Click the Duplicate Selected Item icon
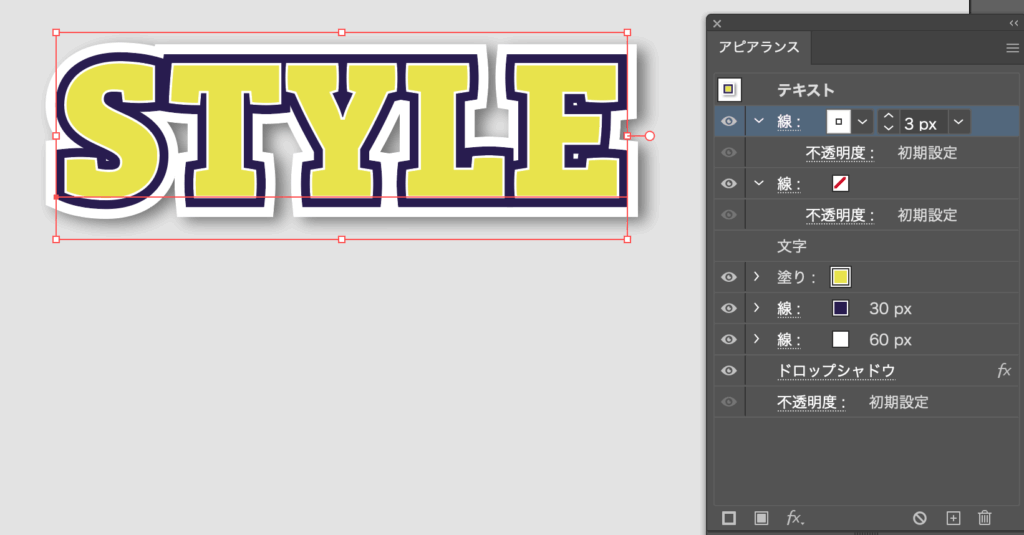 (953, 517)
